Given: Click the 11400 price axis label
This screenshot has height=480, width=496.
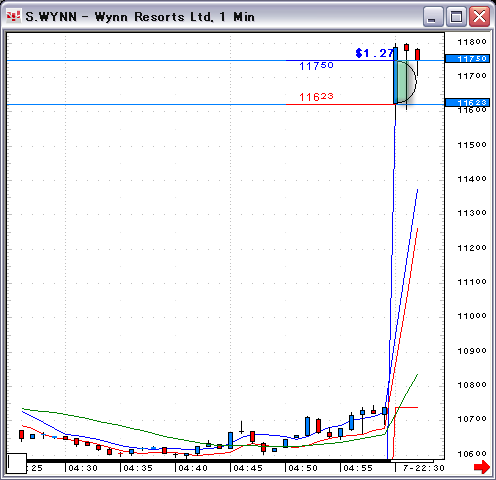Looking at the screenshot, I should (472, 179).
